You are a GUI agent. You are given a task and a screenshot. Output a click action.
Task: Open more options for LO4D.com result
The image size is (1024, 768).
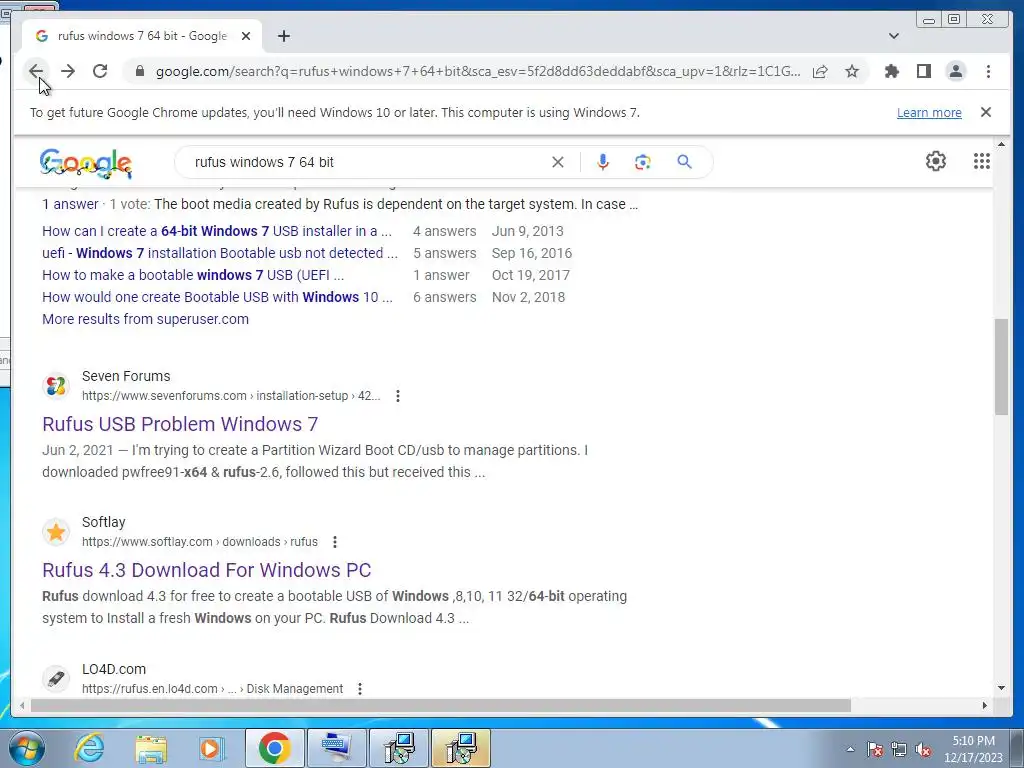[359, 688]
